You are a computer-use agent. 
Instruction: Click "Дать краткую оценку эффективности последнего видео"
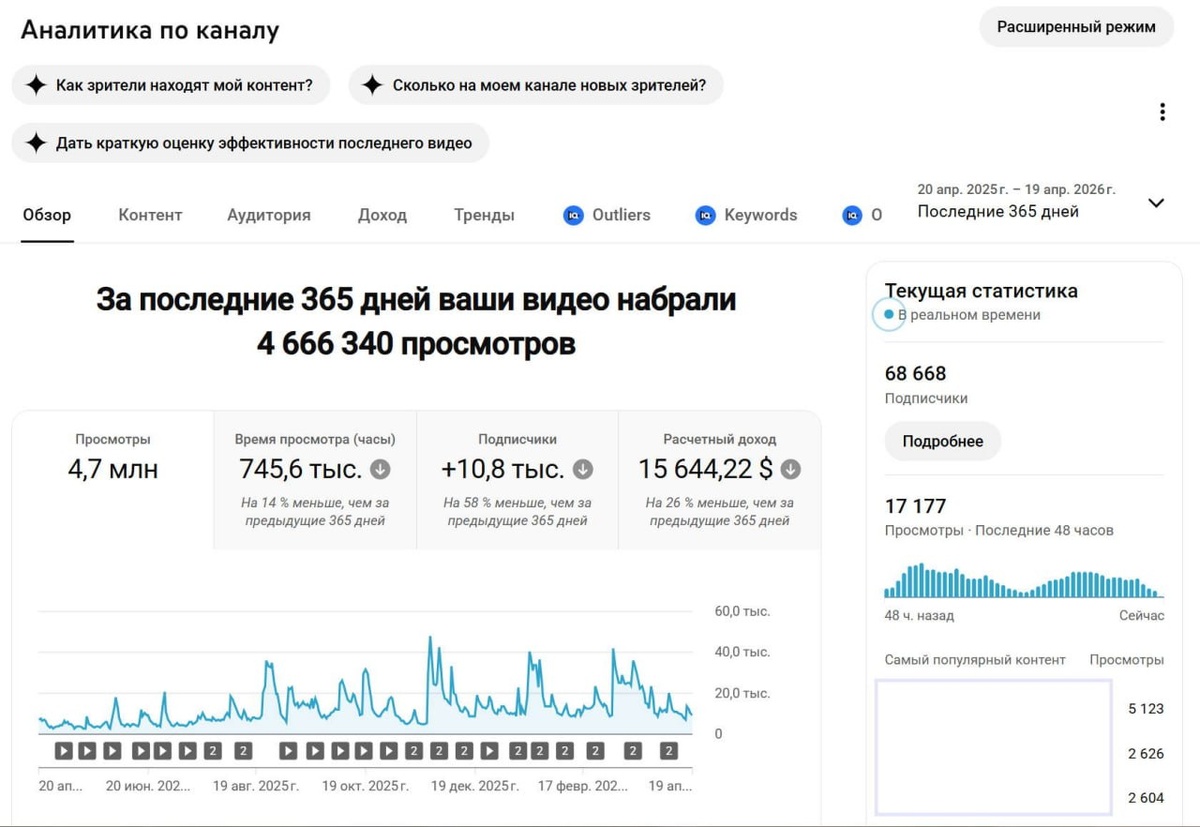tap(250, 143)
